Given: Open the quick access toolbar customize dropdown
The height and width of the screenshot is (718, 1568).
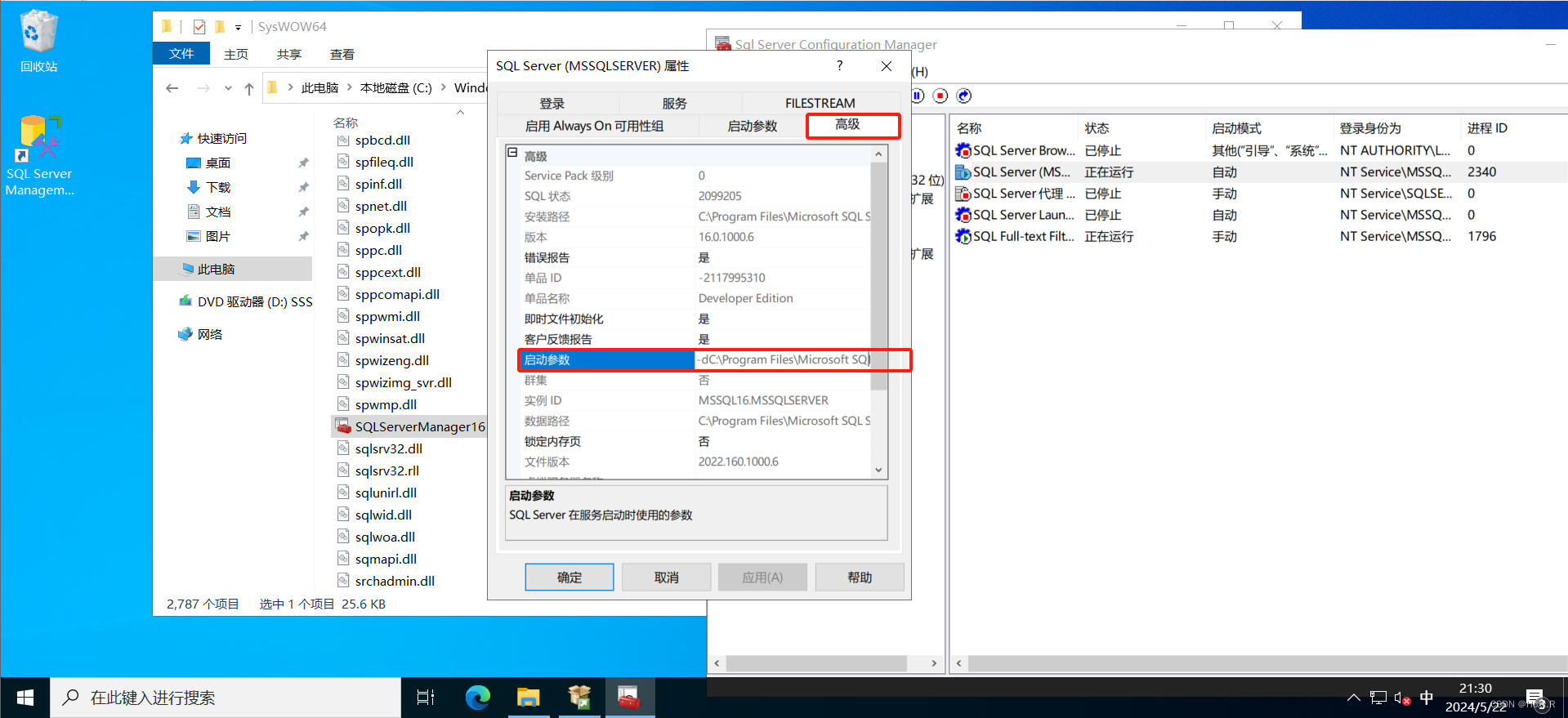Looking at the screenshot, I should 238,27.
